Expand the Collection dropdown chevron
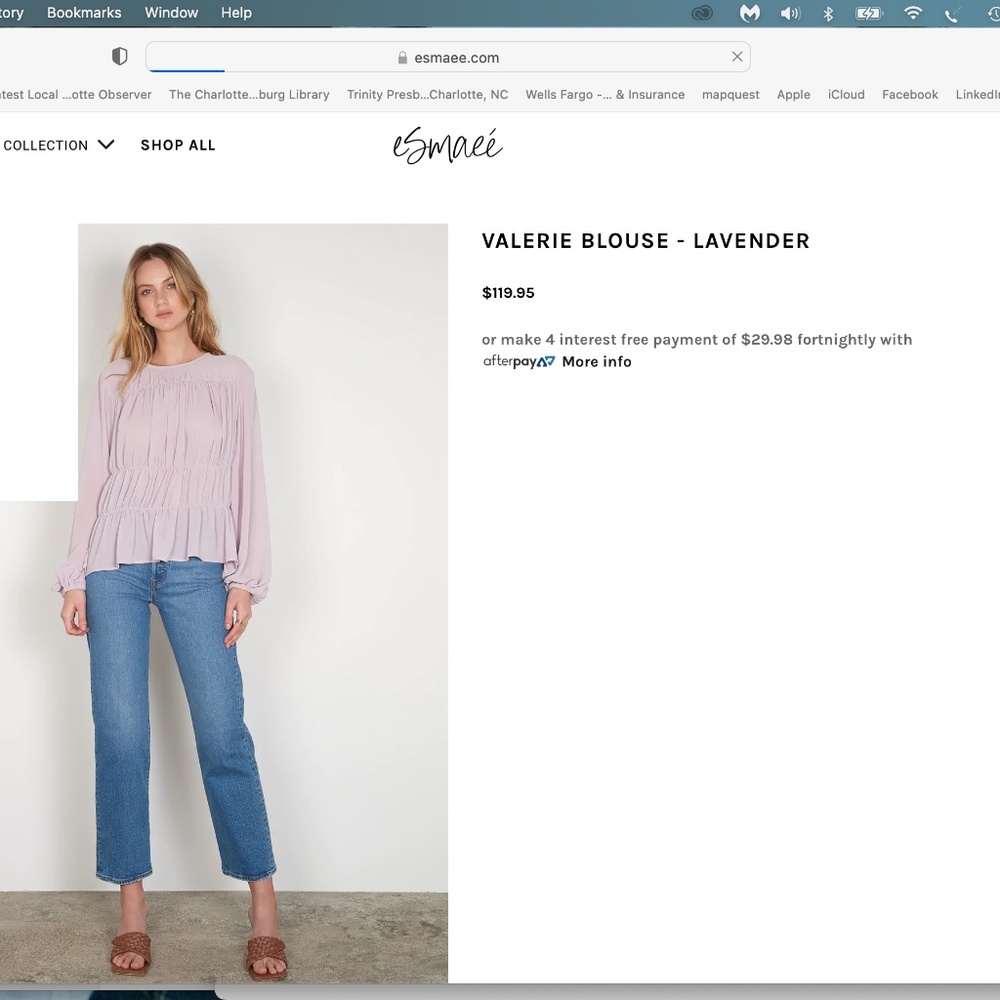The height and width of the screenshot is (1000, 1000). [x=106, y=145]
